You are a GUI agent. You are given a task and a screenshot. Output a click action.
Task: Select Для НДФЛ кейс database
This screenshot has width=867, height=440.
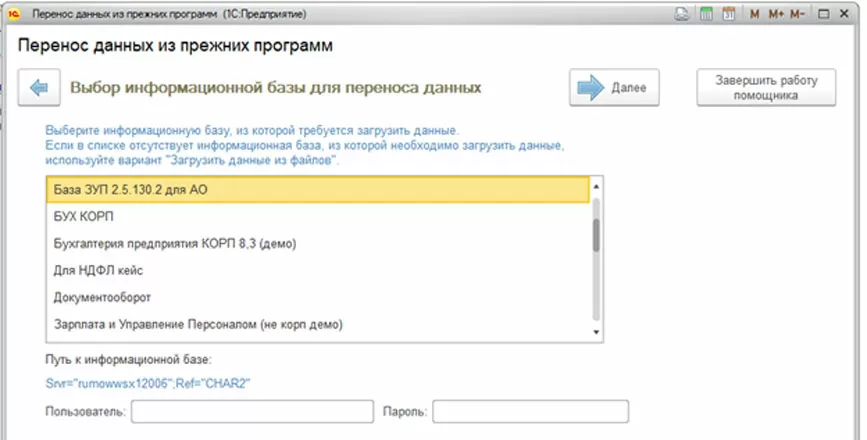[318, 270]
